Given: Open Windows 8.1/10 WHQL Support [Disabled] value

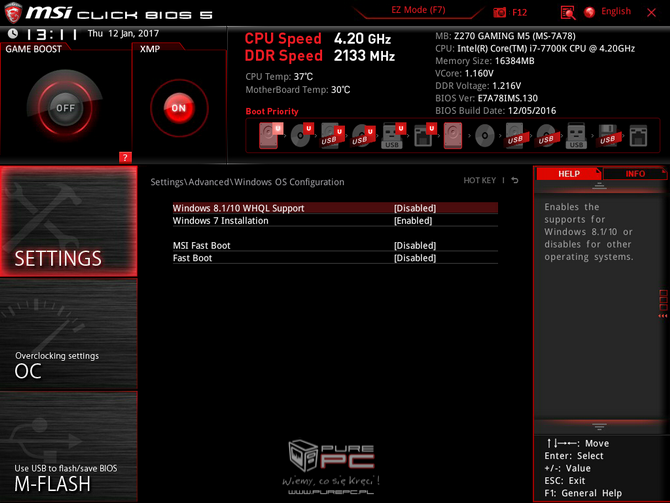Looking at the screenshot, I should (x=415, y=208).
